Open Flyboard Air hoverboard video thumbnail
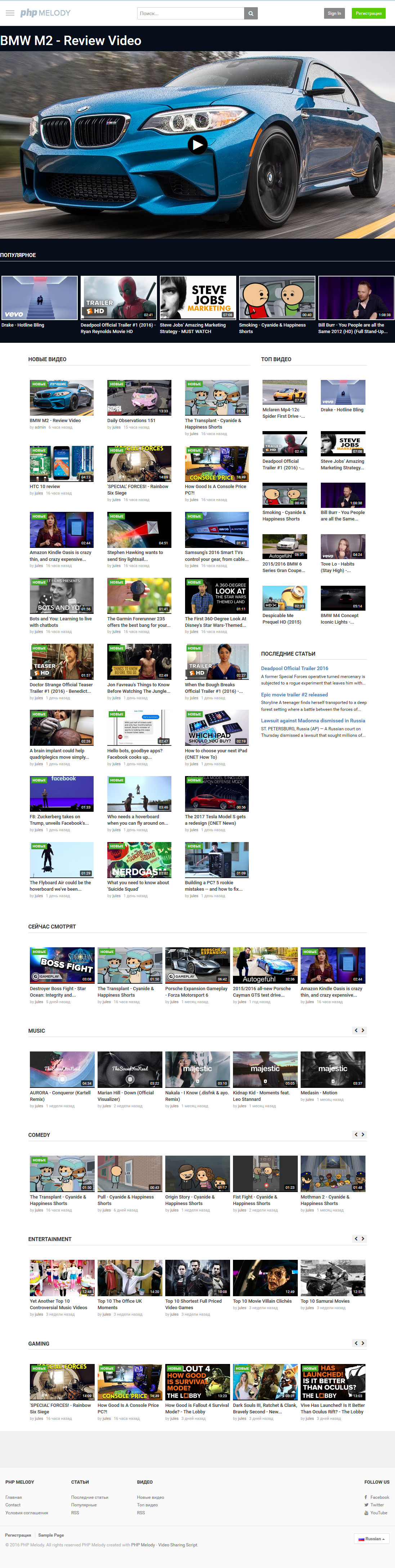 pos(61,859)
